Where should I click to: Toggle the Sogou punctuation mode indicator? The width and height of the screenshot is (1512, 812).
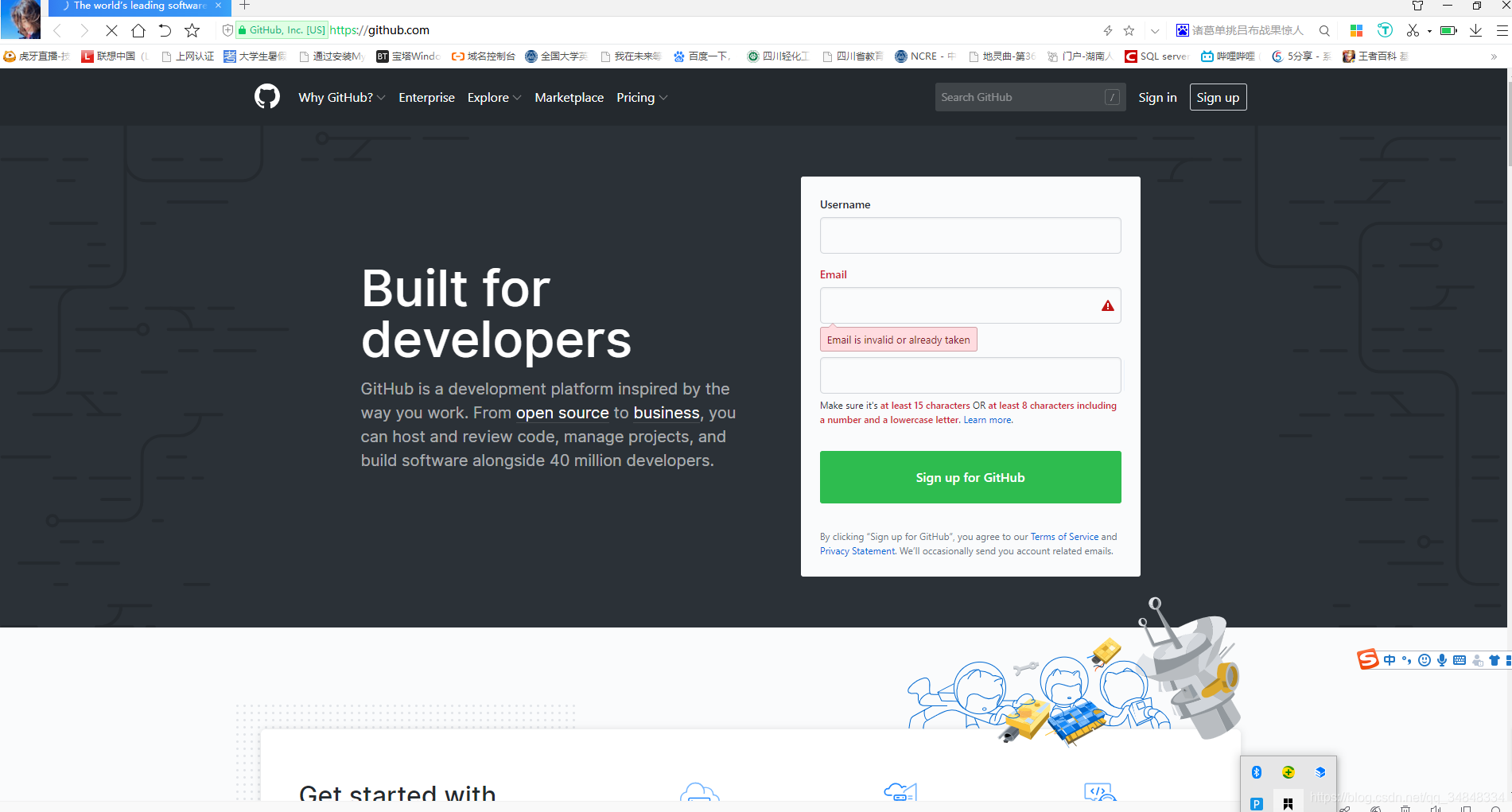coord(1407,660)
